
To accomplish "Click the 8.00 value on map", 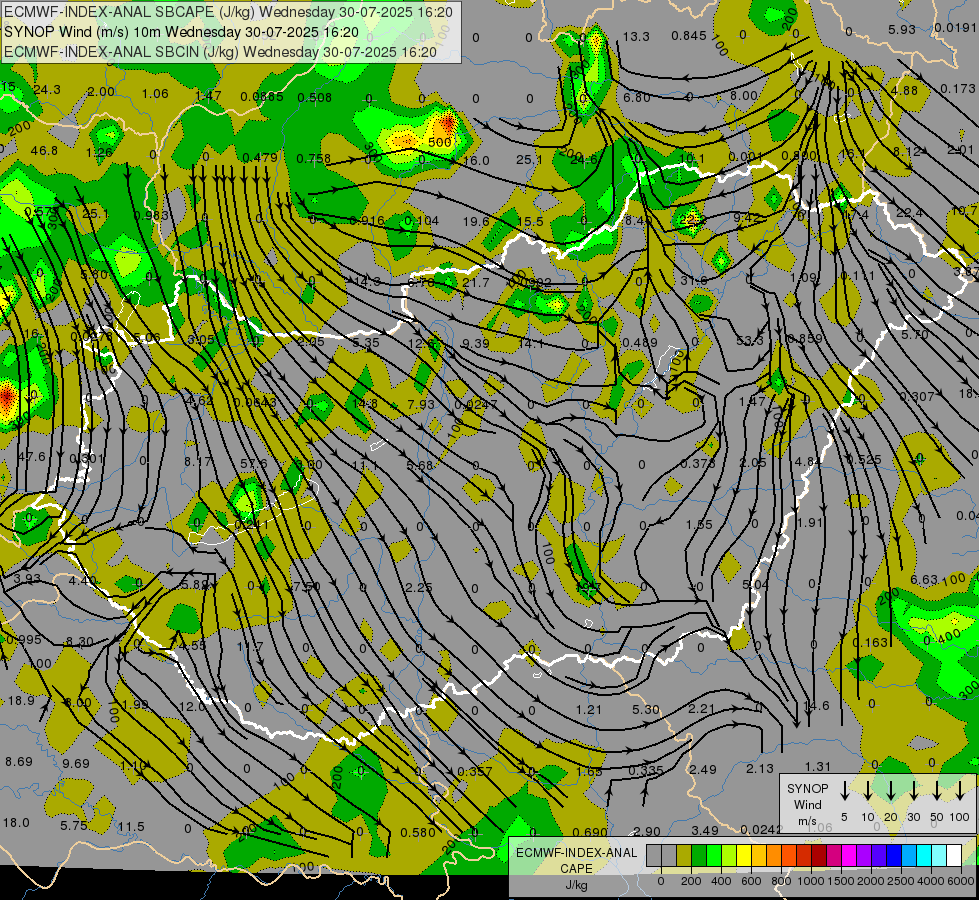I will pos(744,96).
